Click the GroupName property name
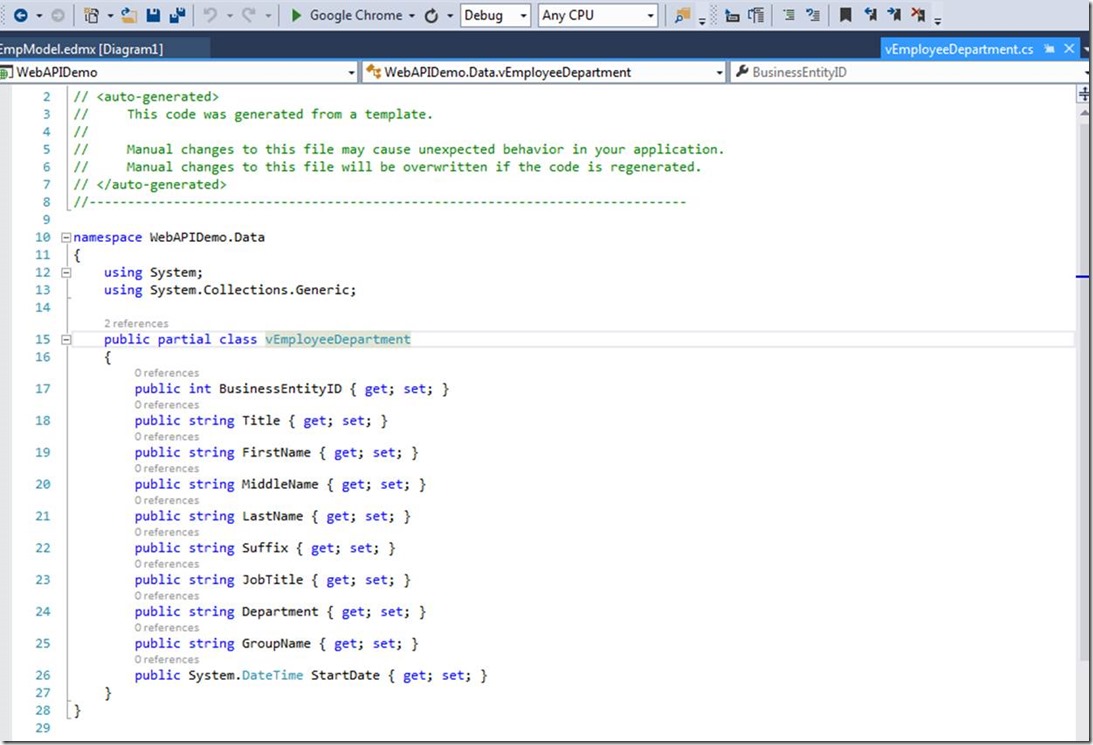 click(276, 643)
